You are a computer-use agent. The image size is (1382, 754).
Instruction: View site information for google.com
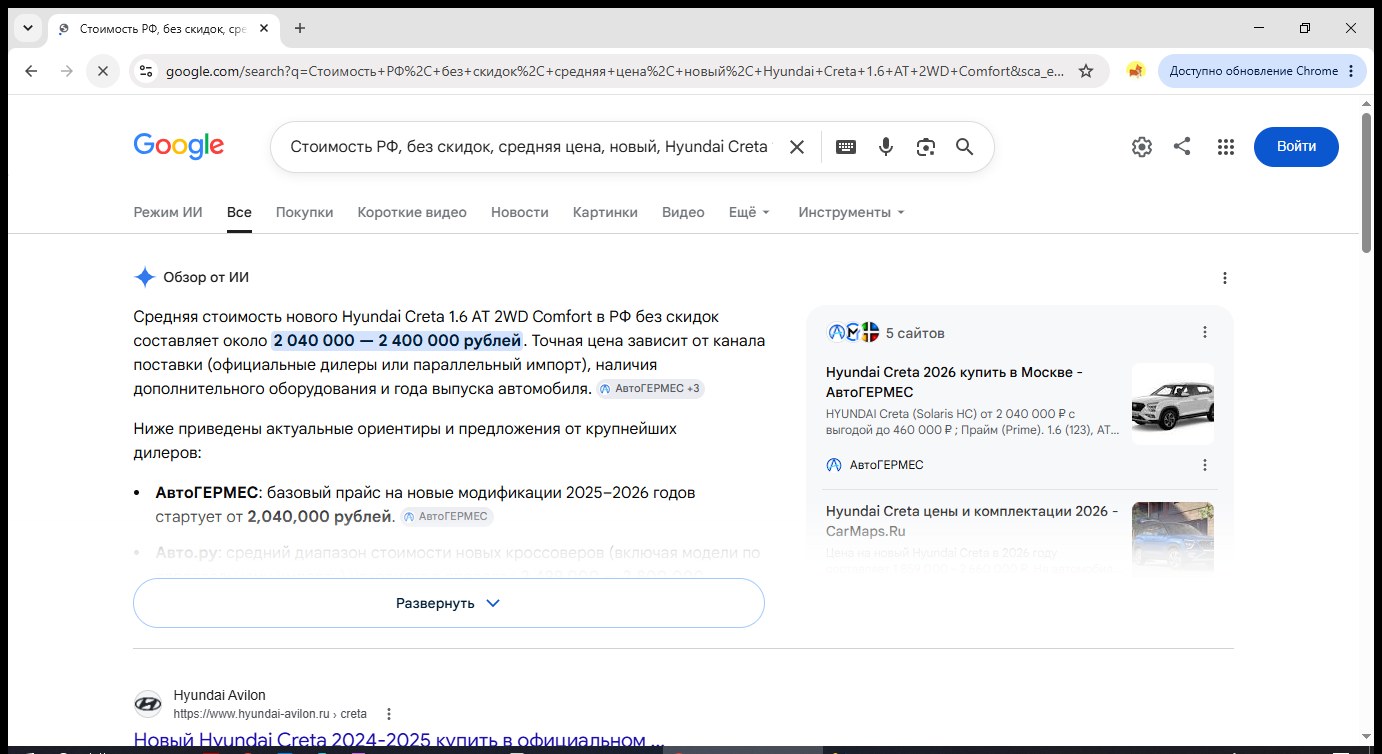[146, 71]
